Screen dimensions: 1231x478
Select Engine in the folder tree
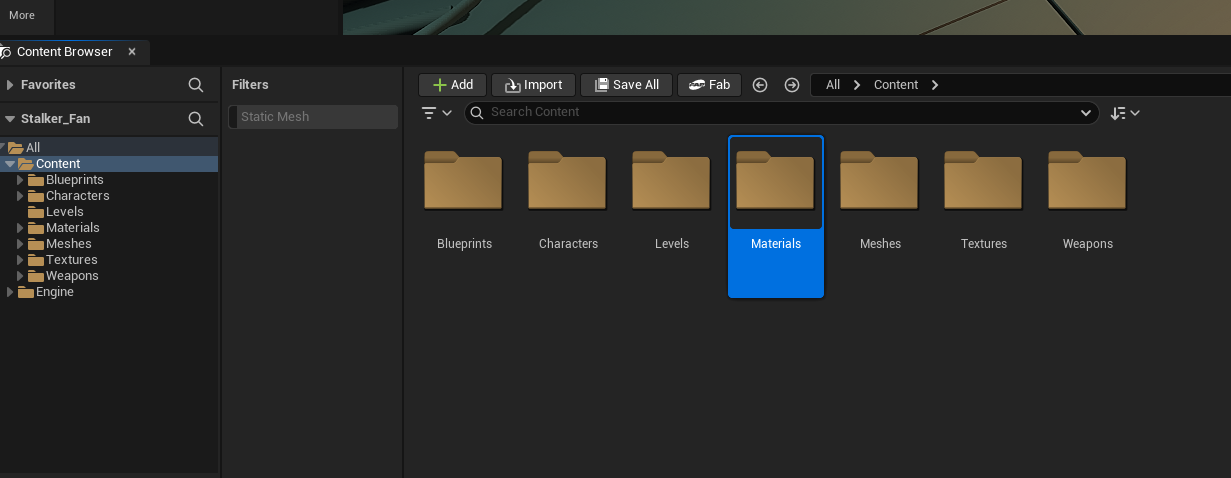tap(55, 292)
